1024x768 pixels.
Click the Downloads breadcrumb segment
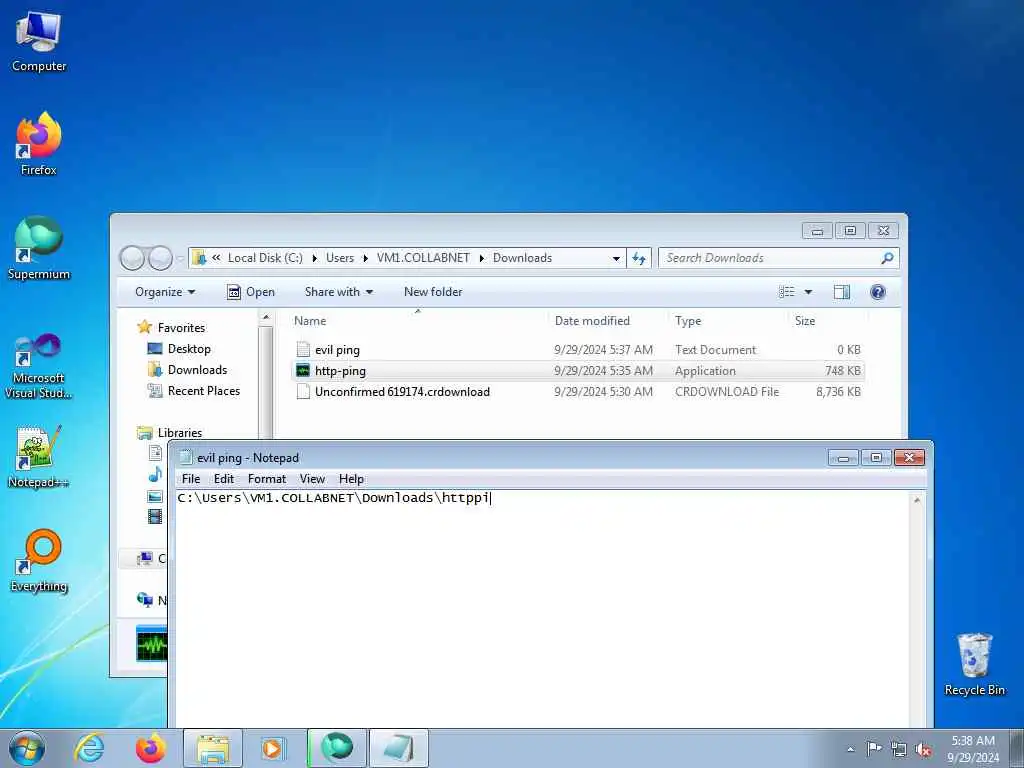pos(522,258)
